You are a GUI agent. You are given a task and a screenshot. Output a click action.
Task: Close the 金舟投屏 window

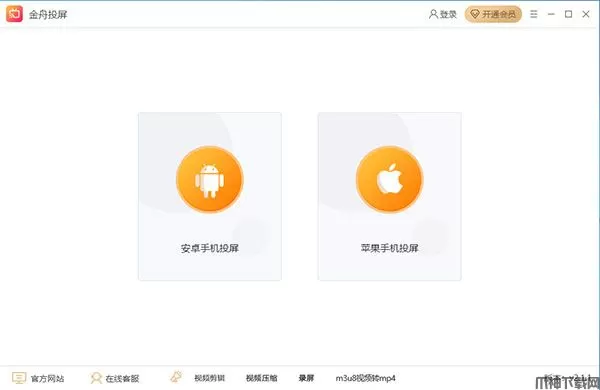pyautogui.click(x=586, y=14)
